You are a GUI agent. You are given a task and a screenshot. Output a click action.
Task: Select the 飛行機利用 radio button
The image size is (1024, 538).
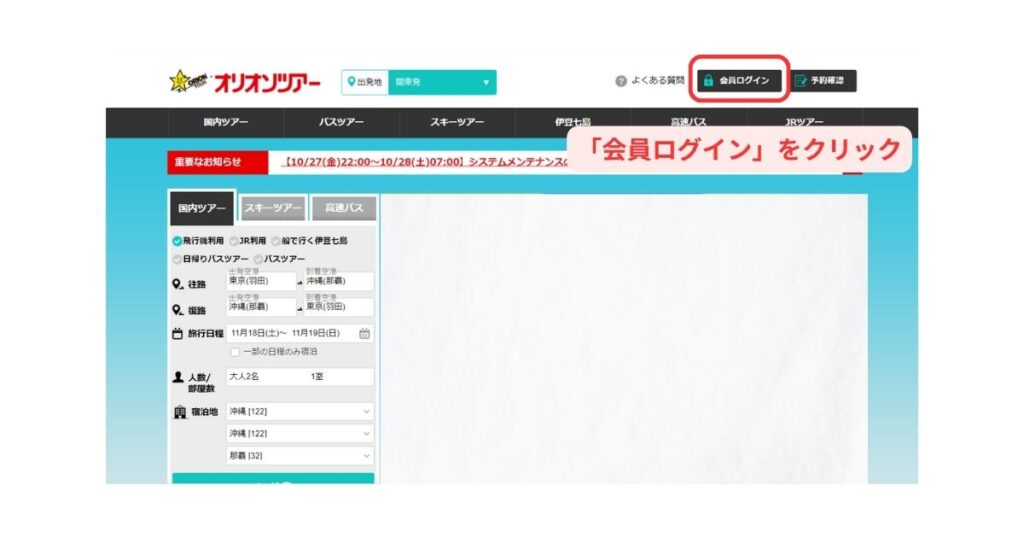[x=177, y=241]
